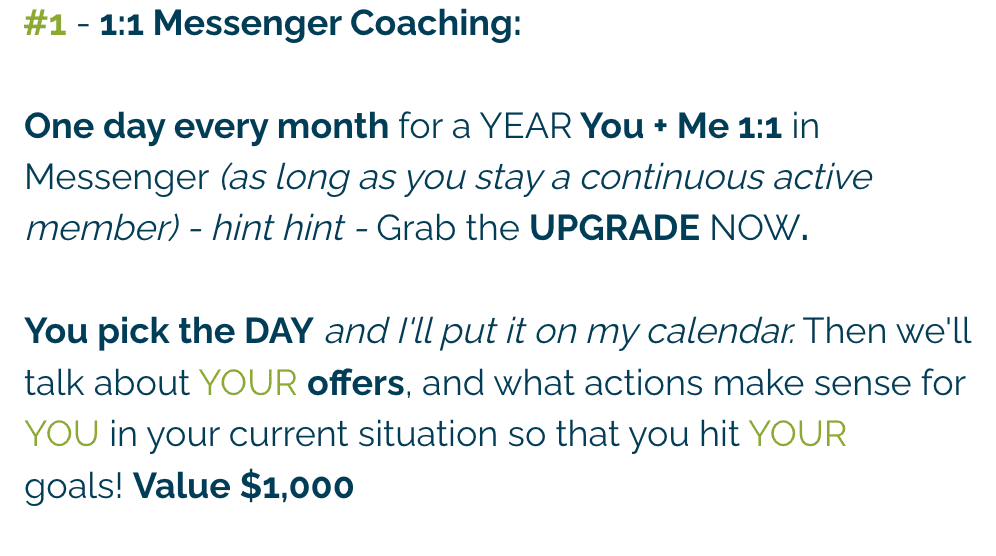Click the bold 'Value $1,000' text
Viewport: 996px width, 556px height.
pyautogui.click(x=243, y=486)
